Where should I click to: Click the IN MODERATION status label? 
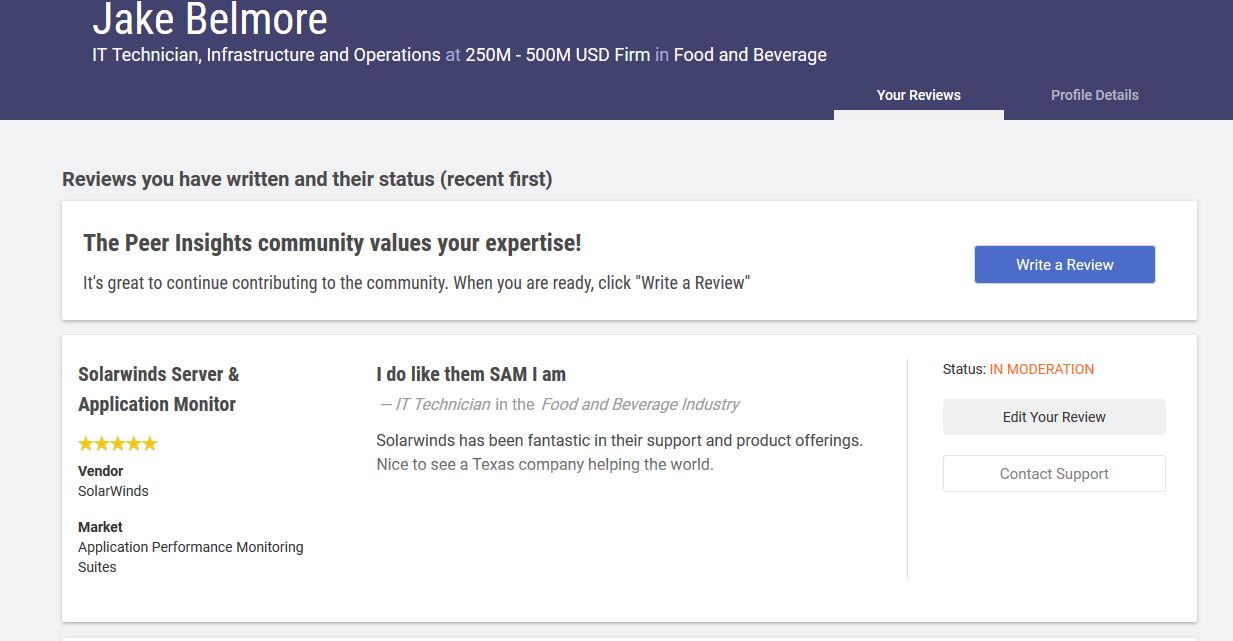[1041, 369]
